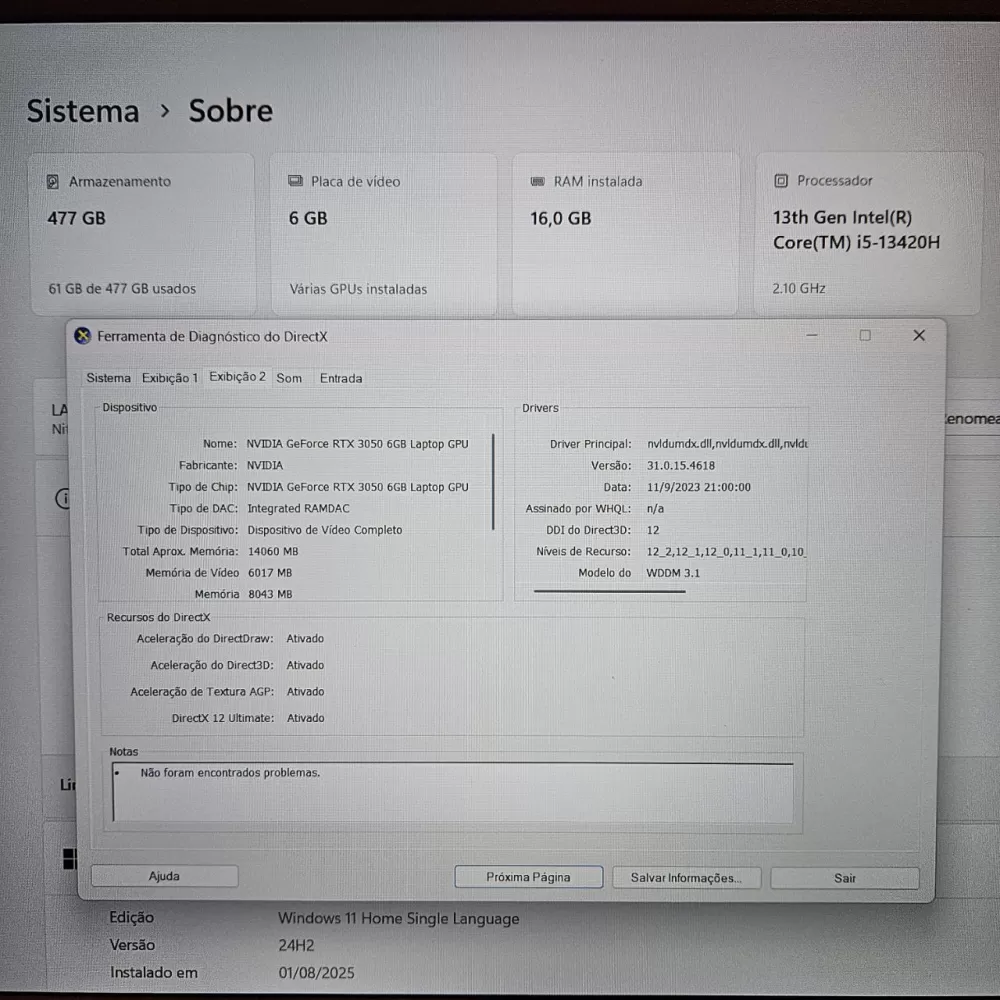Screen dimensions: 1000x1000
Task: Click '61 GB de 477 GB usados' text
Action: click(x=122, y=289)
